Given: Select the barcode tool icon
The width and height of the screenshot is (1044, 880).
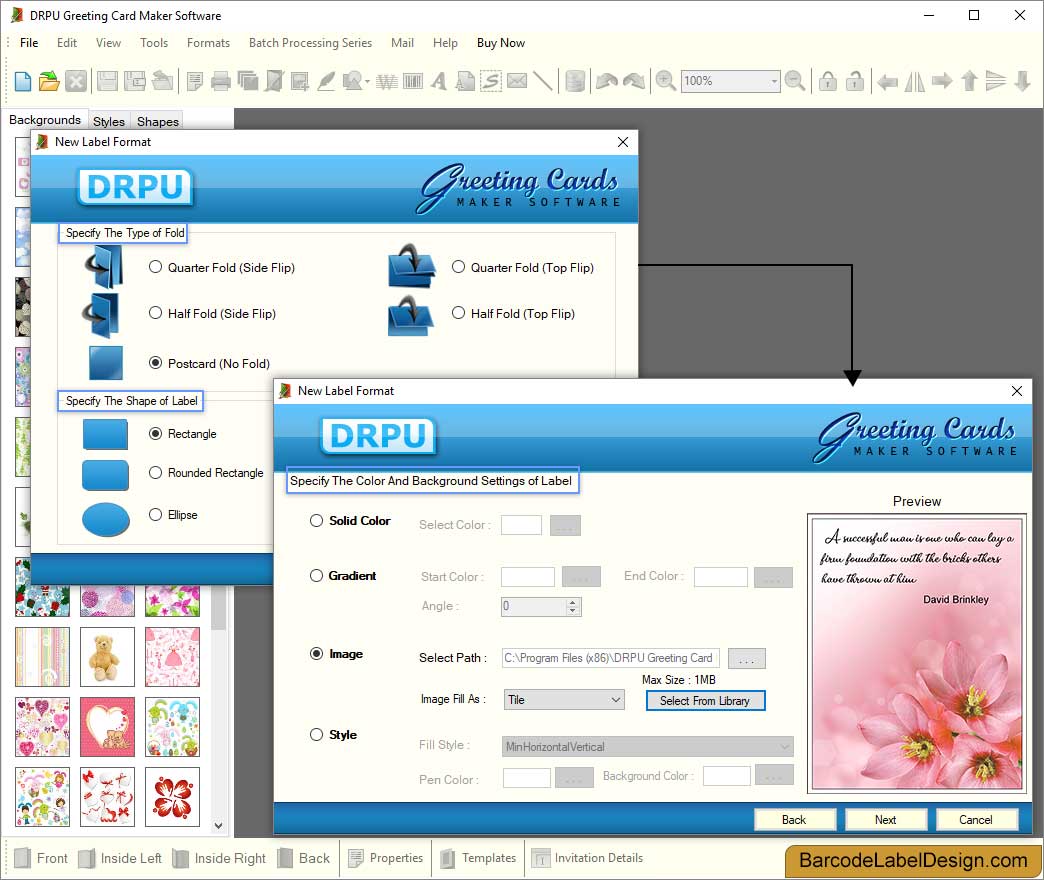Looking at the screenshot, I should pos(413,82).
